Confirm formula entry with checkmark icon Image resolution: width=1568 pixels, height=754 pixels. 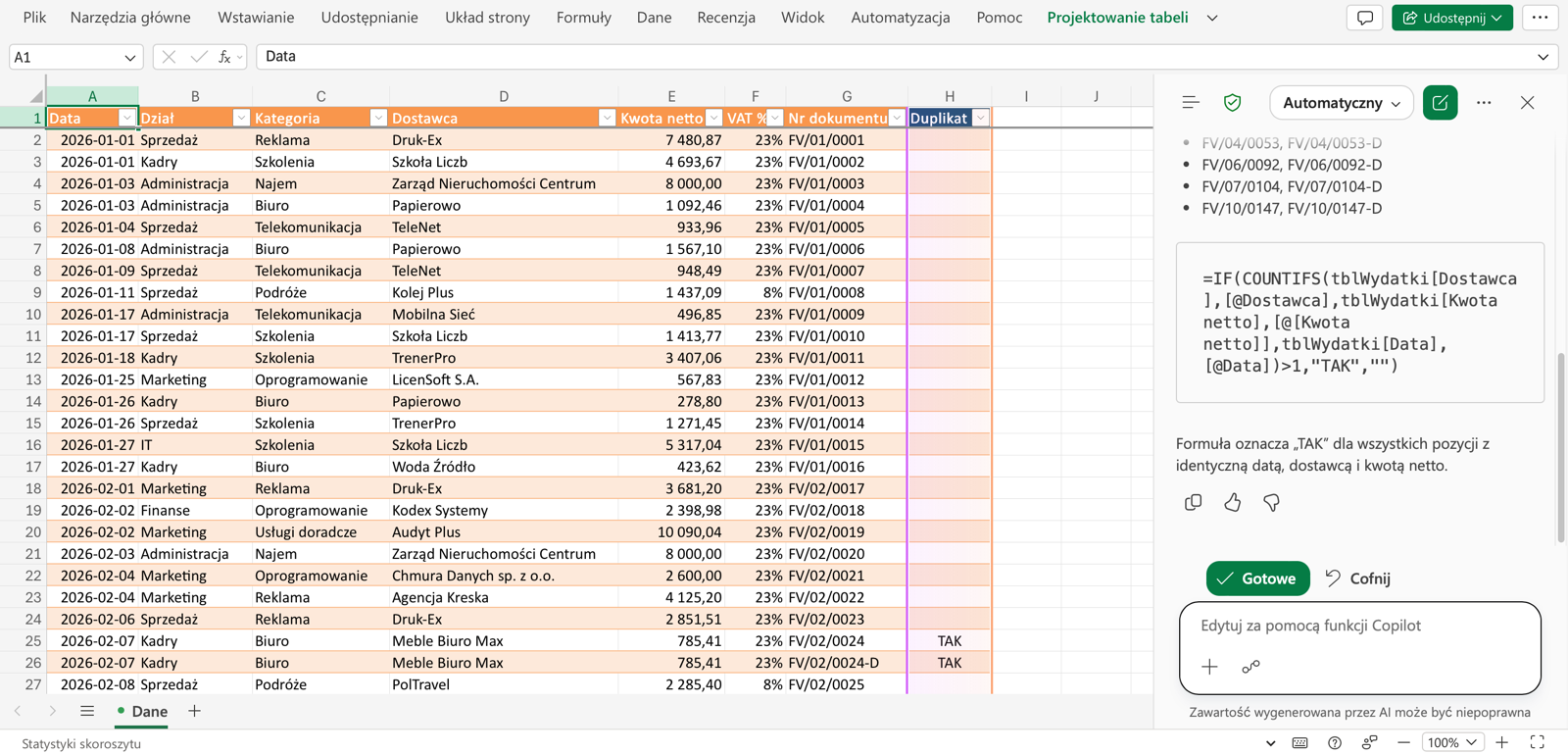point(199,57)
